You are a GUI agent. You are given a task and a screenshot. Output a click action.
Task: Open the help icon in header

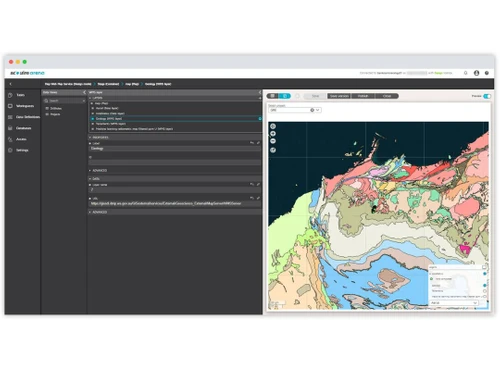pyautogui.click(x=487, y=73)
